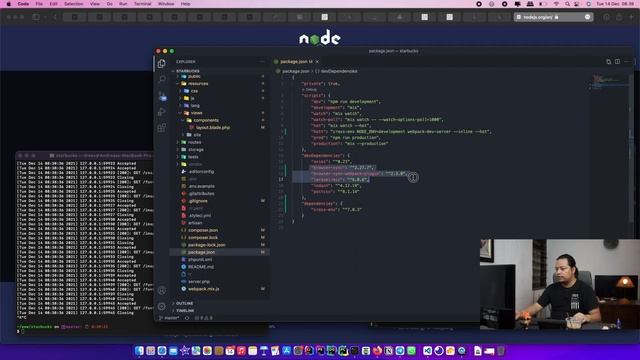The image size is (640, 360).
Task: Open the Code menu in menu bar
Action: 23,4
